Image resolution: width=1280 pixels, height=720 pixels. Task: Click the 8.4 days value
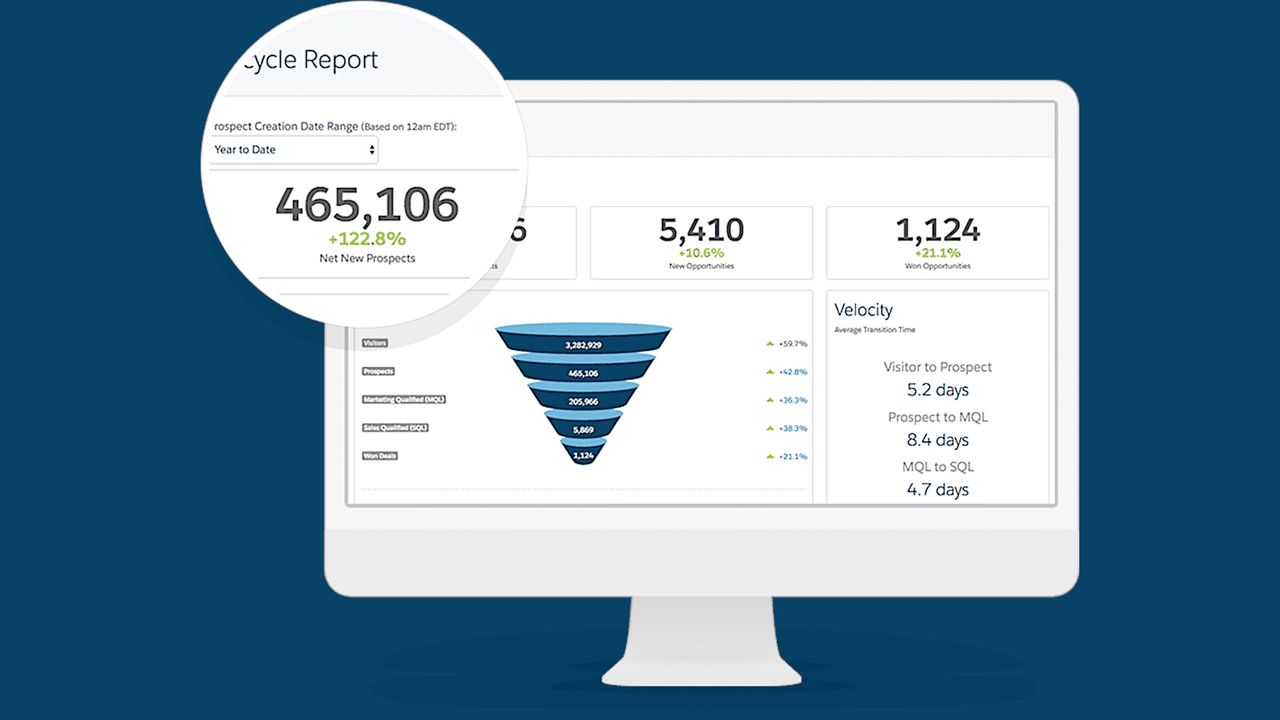point(938,440)
